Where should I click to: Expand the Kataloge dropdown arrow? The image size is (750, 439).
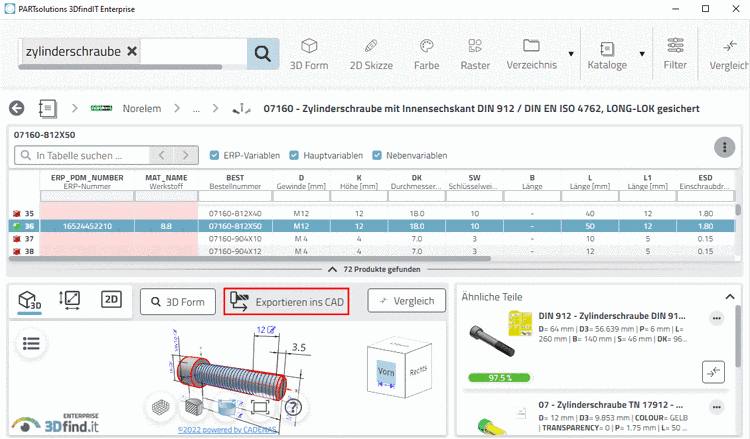(642, 54)
